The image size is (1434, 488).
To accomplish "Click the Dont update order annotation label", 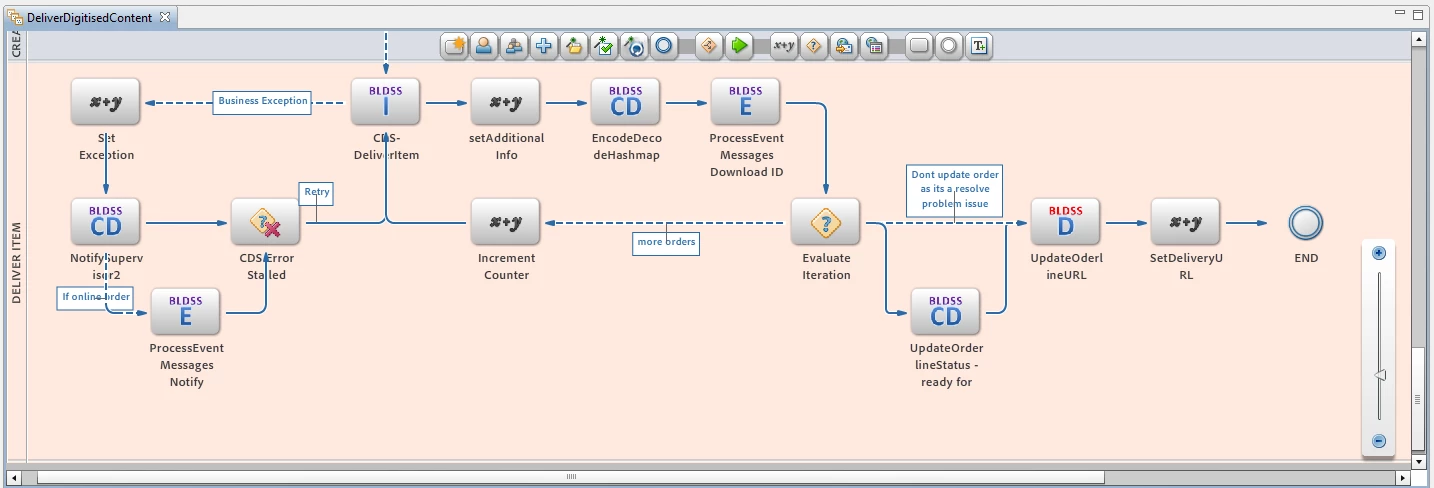I will (x=954, y=190).
